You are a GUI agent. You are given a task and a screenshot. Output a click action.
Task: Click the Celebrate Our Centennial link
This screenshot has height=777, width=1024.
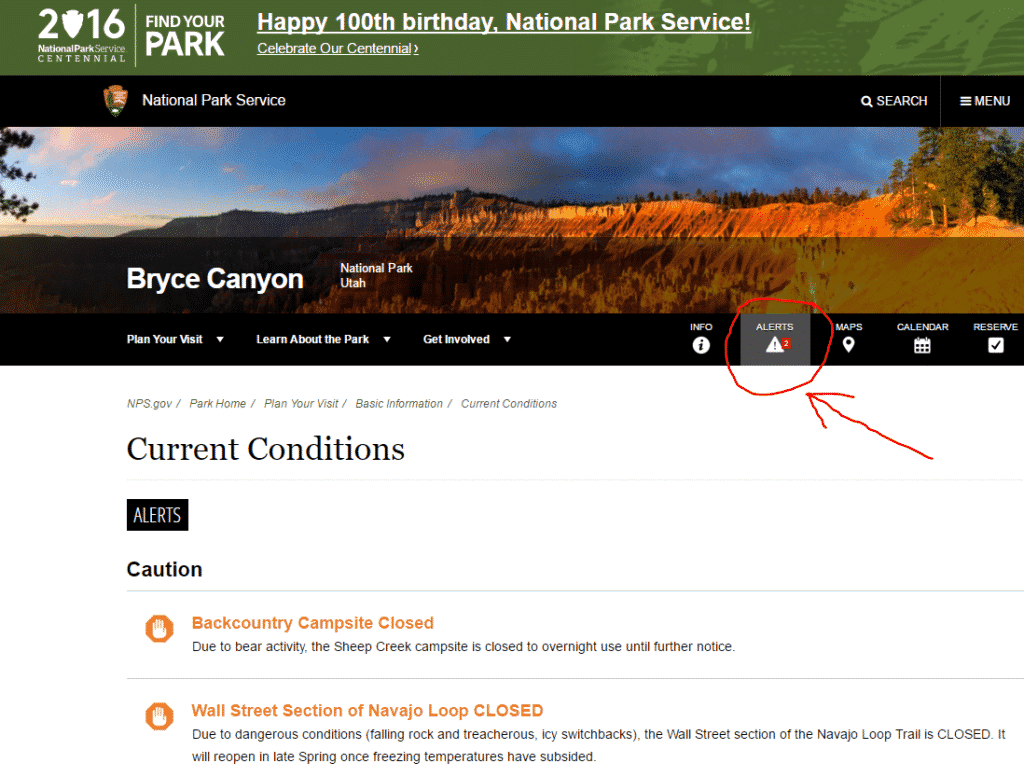[x=338, y=48]
